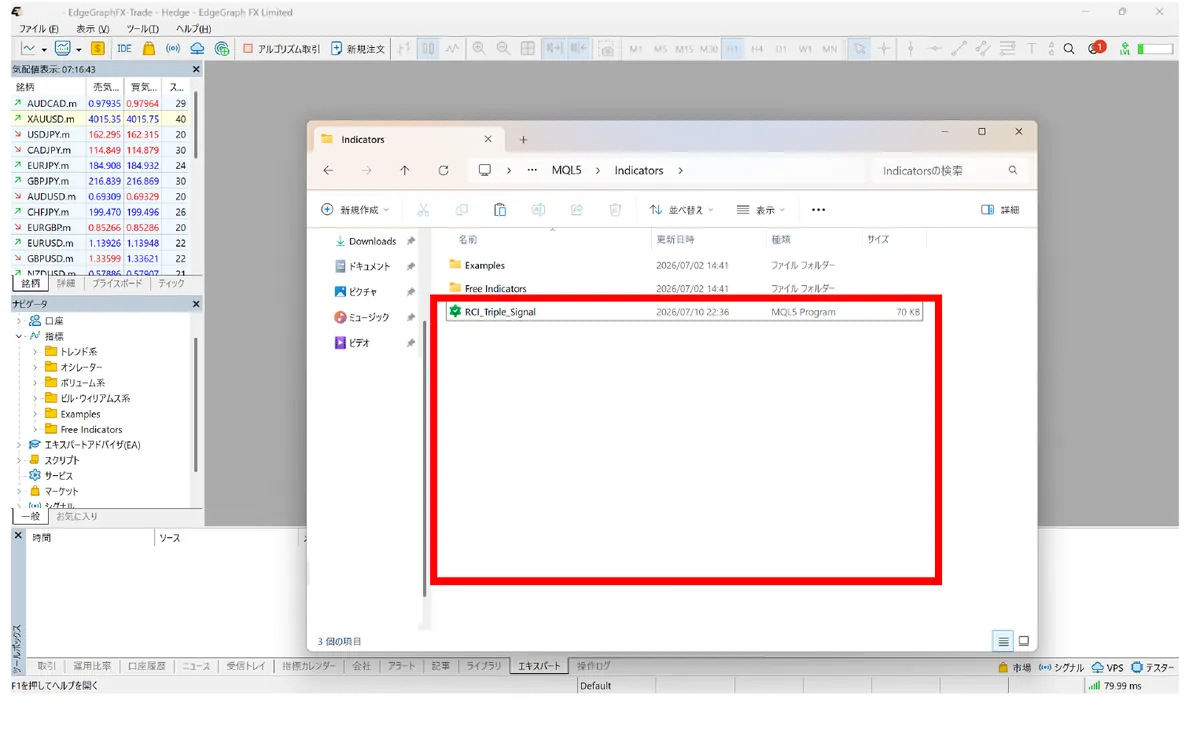Click the Signals broadcast icon in toolbar
This screenshot has height=743, width=1200.
(173, 48)
